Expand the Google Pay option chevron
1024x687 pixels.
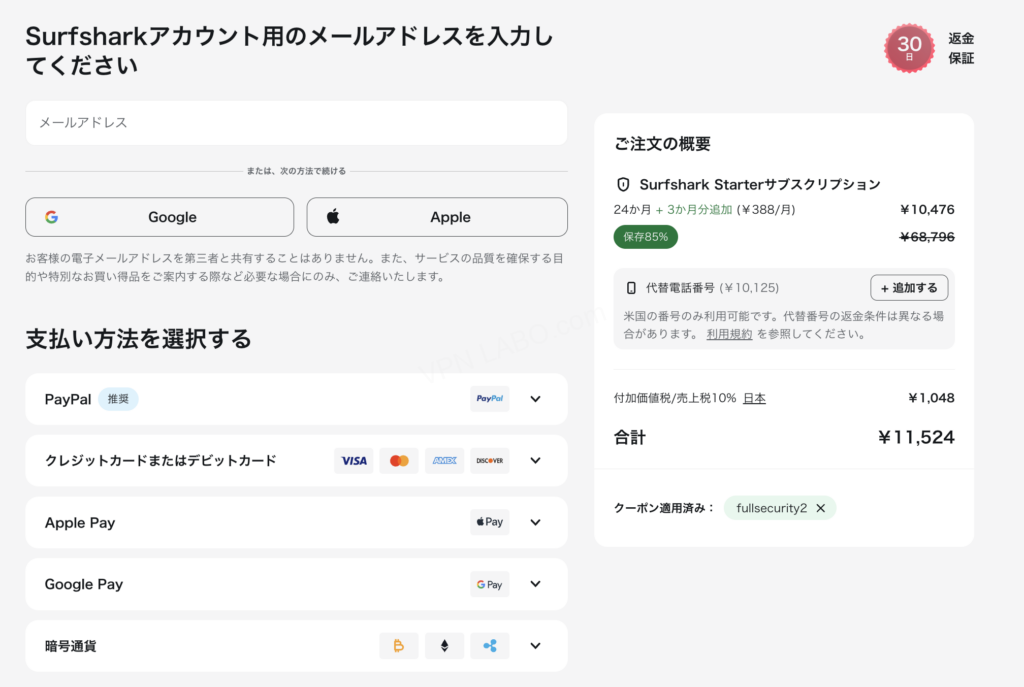[x=536, y=584]
